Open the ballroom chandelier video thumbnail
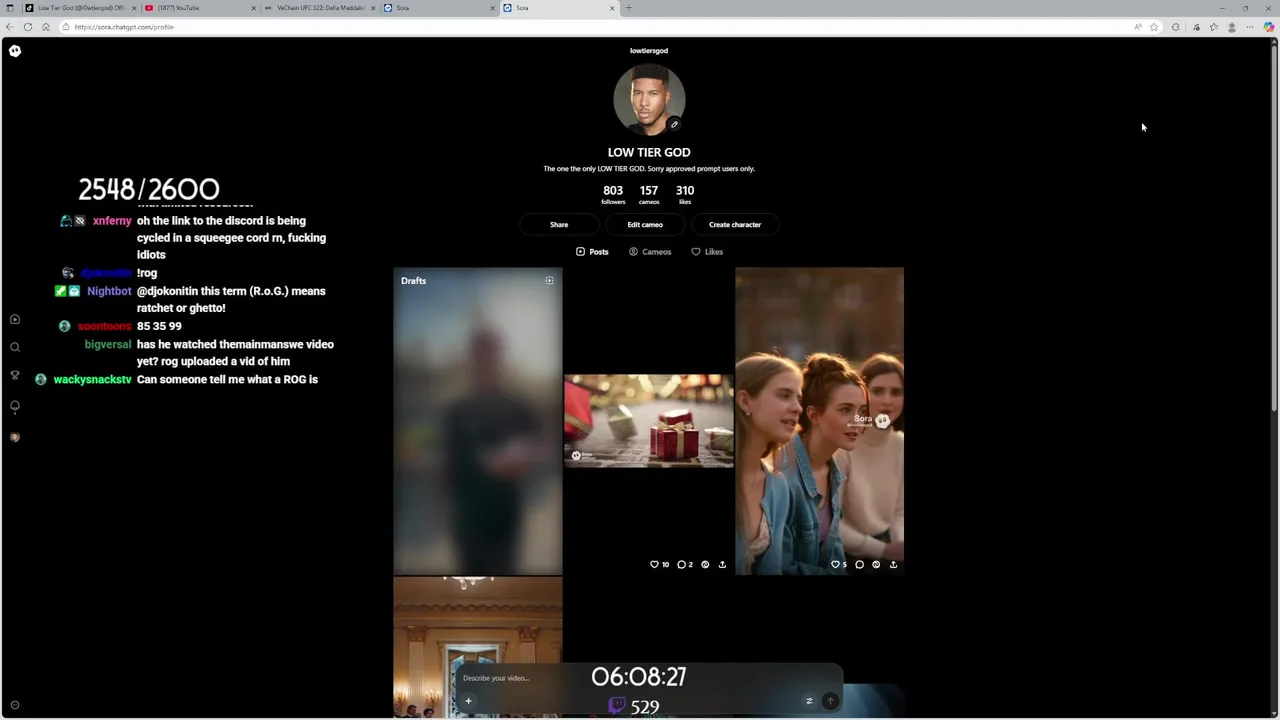Screen dimensions: 1280x720 click(478, 647)
